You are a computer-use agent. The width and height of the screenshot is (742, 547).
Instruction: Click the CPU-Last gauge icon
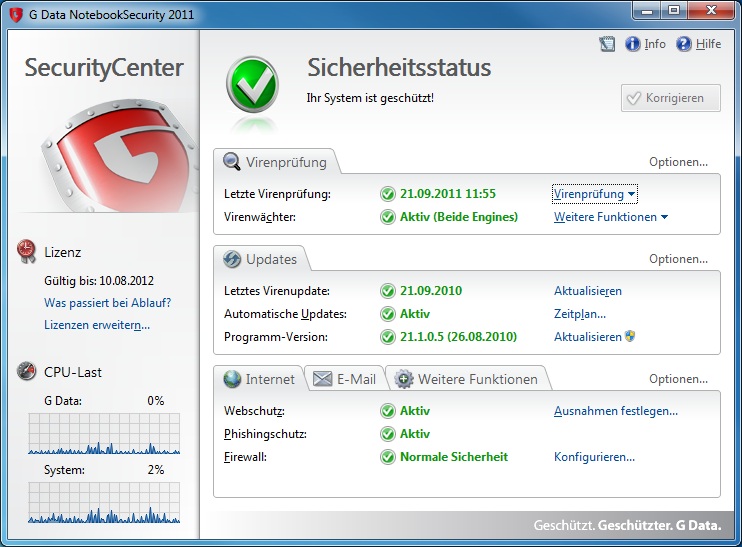(27, 372)
